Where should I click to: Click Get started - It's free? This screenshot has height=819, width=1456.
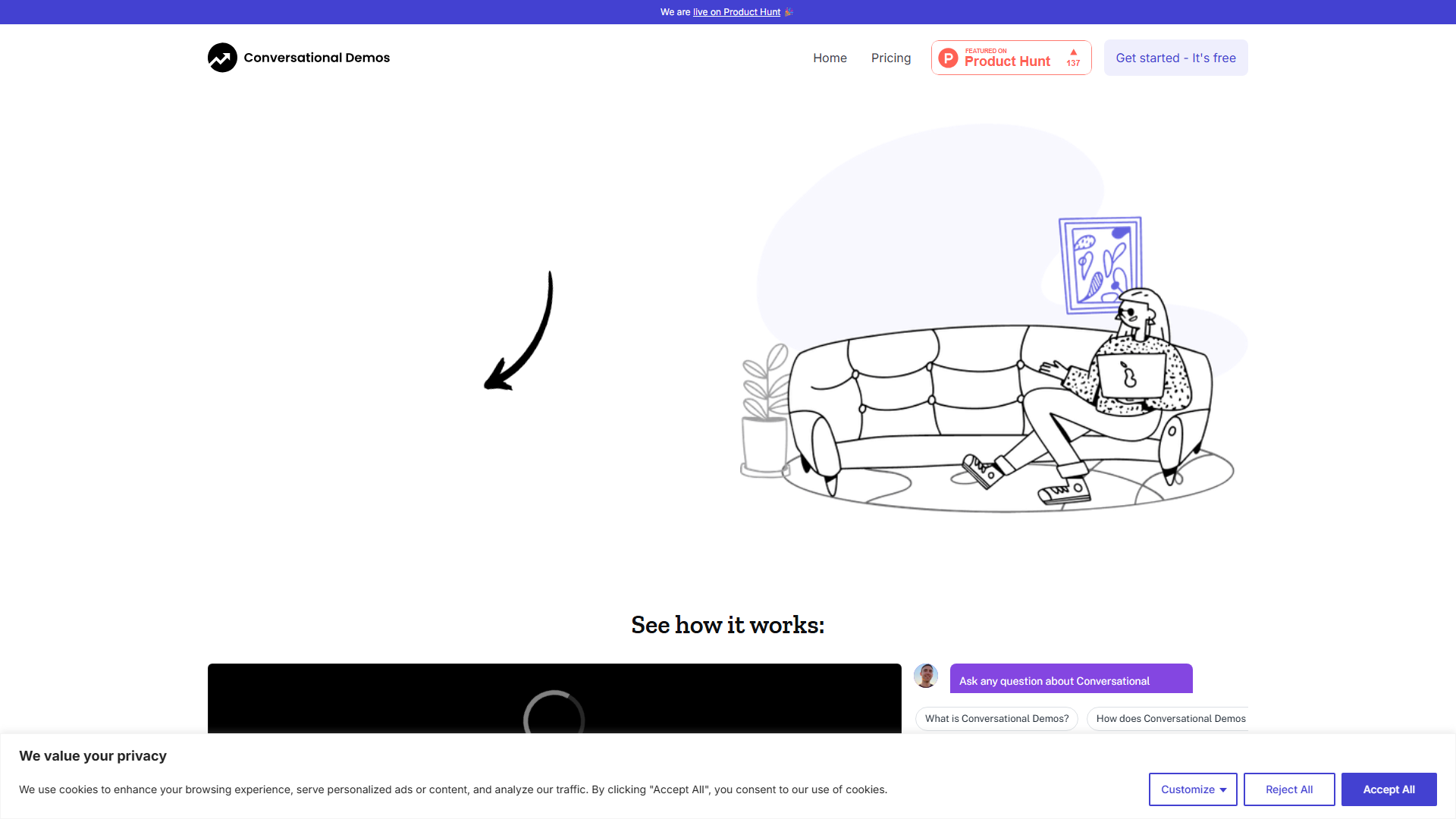[x=1175, y=58]
